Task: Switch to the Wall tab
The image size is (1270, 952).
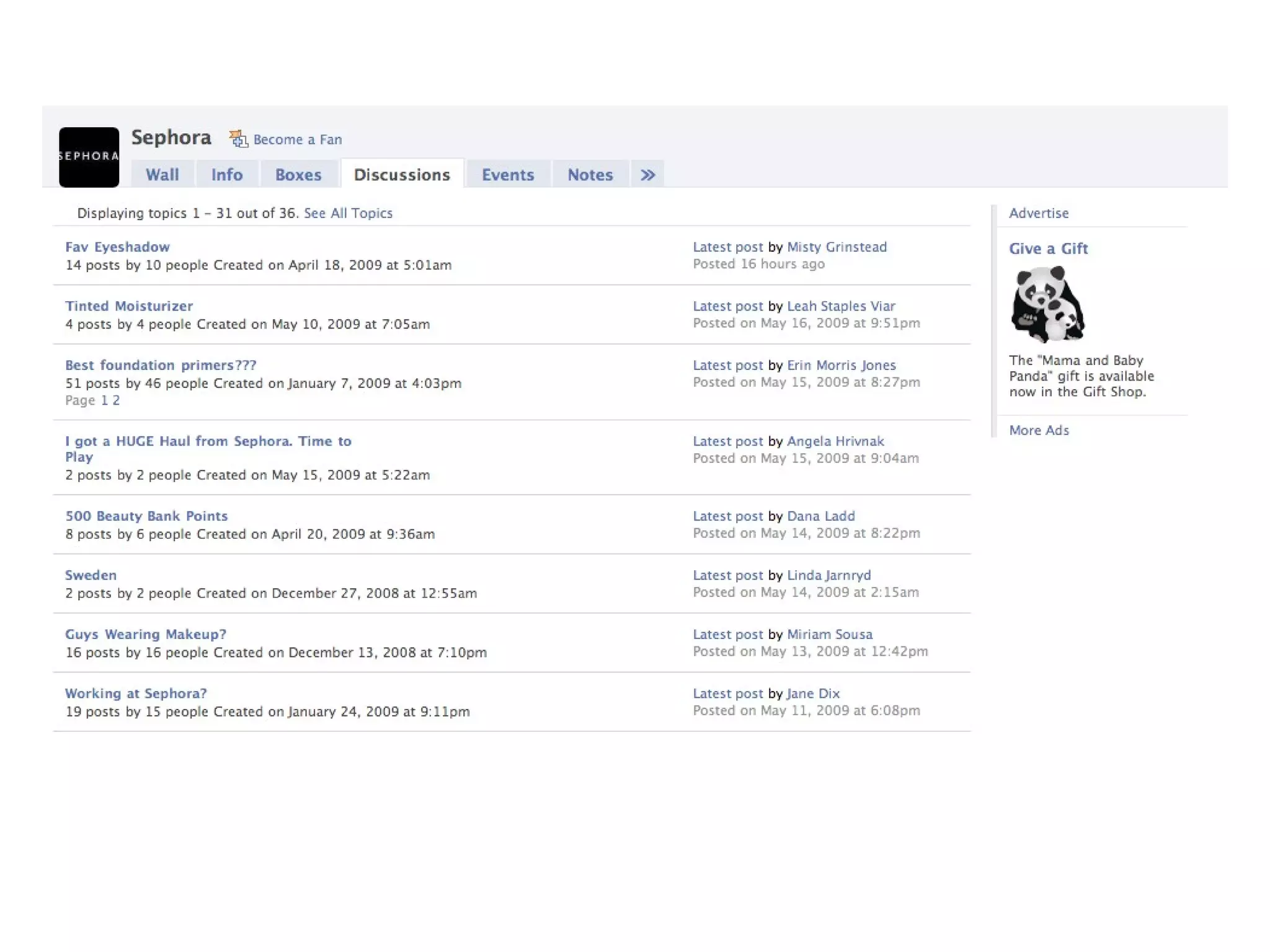Action: click(162, 175)
